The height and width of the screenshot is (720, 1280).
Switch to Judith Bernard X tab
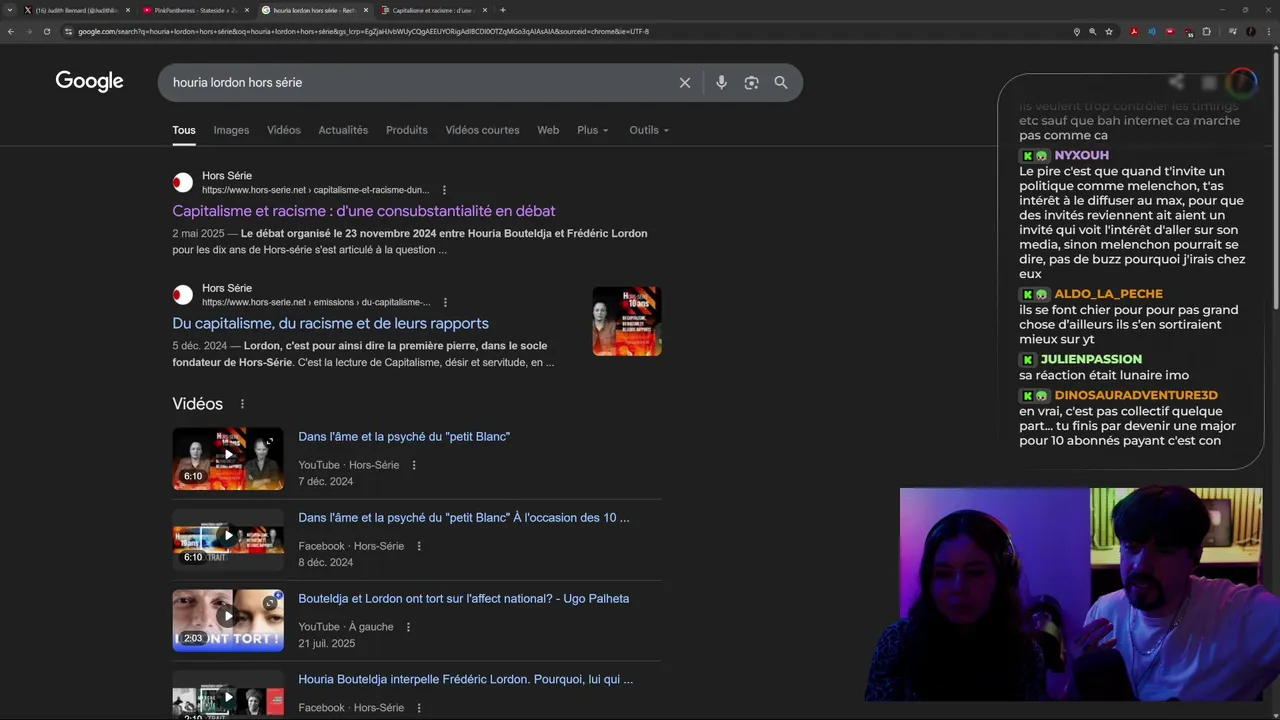76,10
